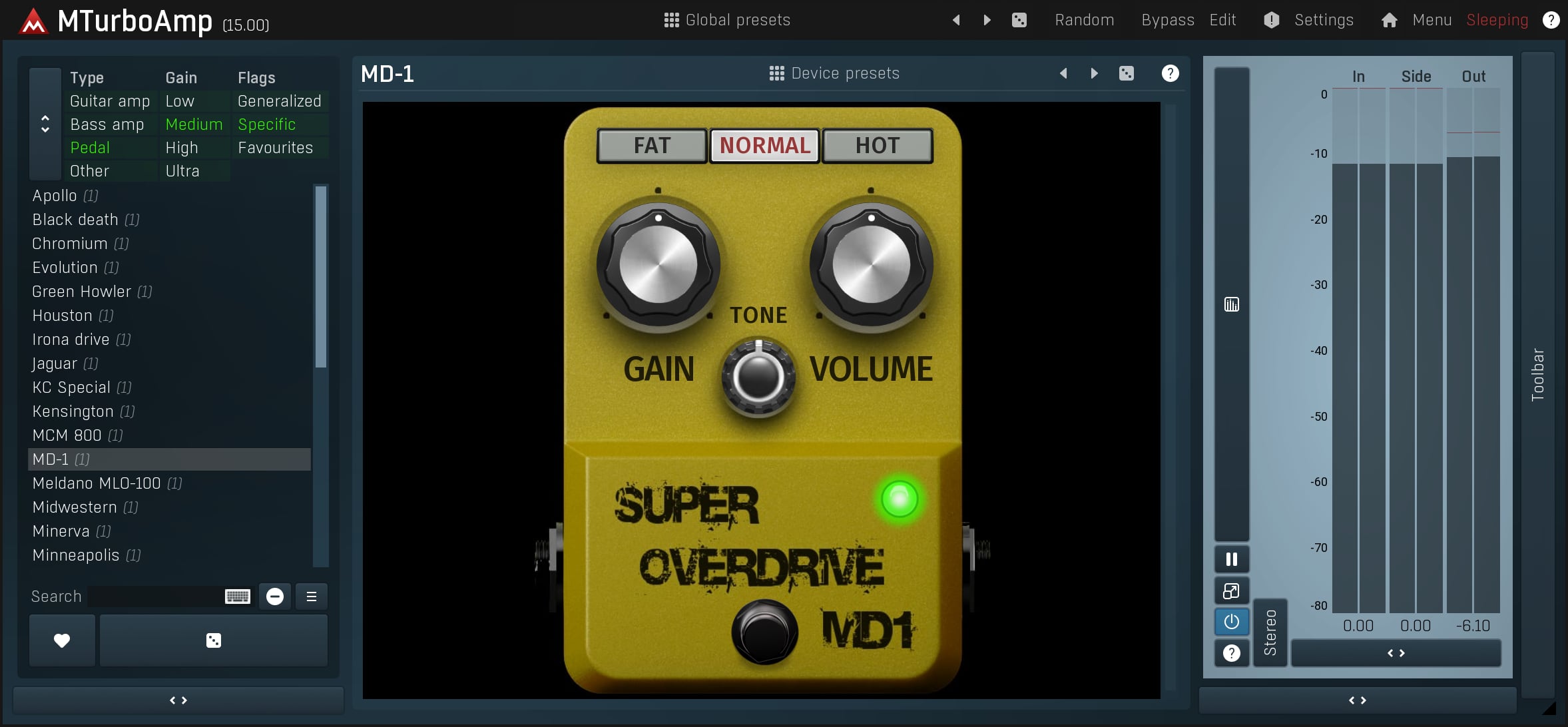Collapse the left preset browser panel

point(178,700)
